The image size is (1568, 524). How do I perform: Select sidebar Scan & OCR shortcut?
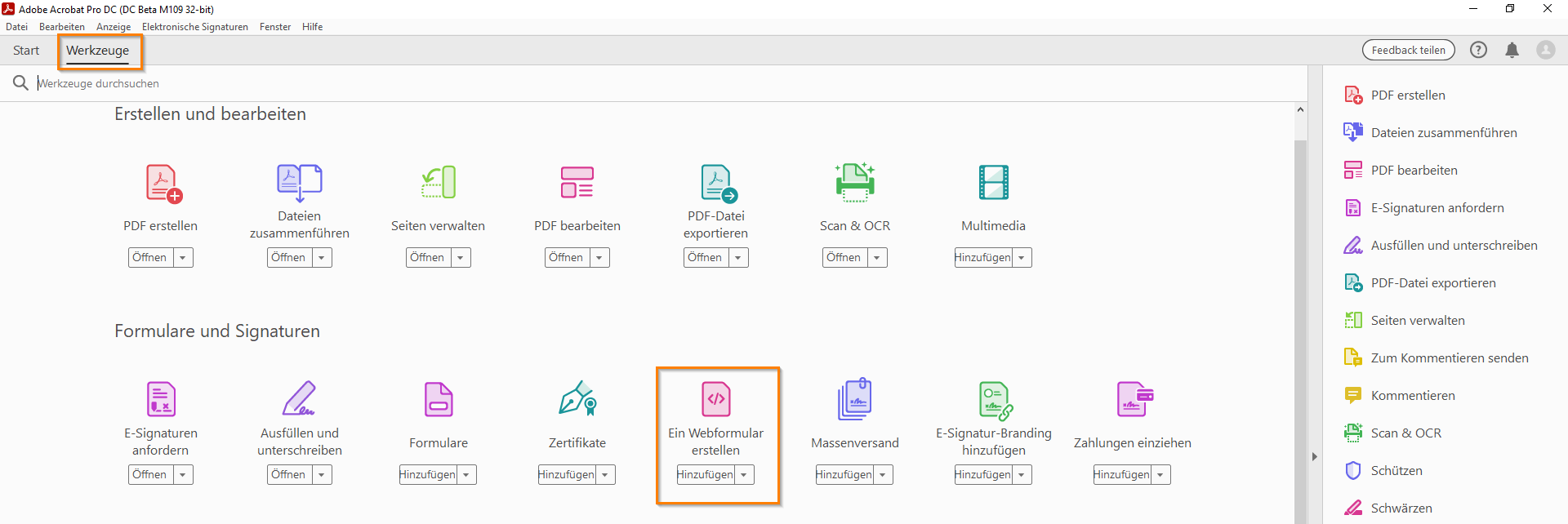1393,433
